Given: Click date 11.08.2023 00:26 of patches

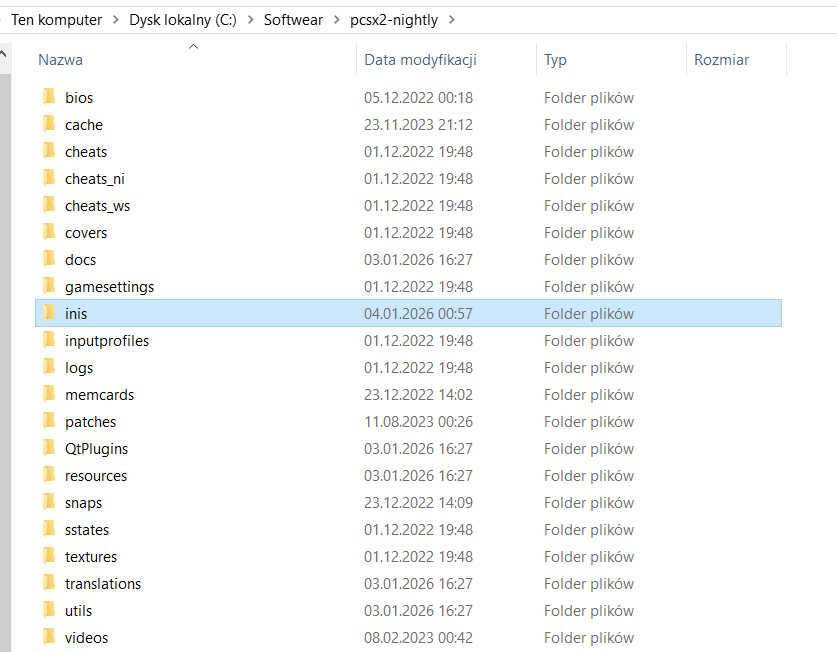Looking at the screenshot, I should point(418,422).
